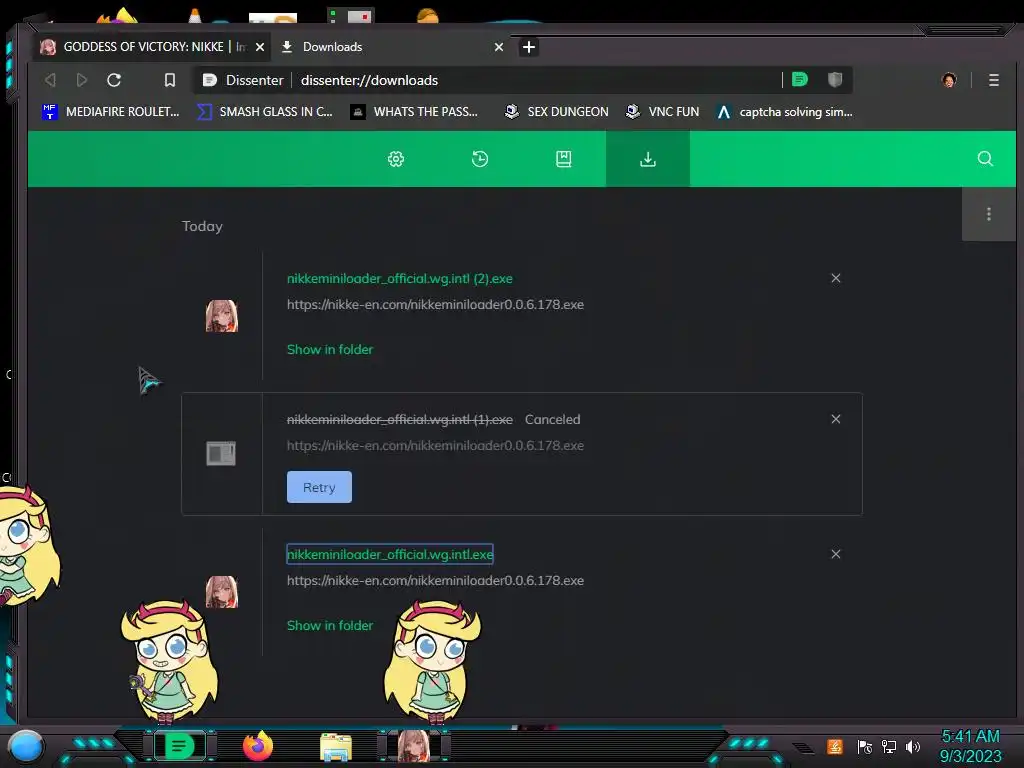Screen dimensions: 1024x768
Task: Search downloads with magnifier icon
Action: click(x=985, y=159)
